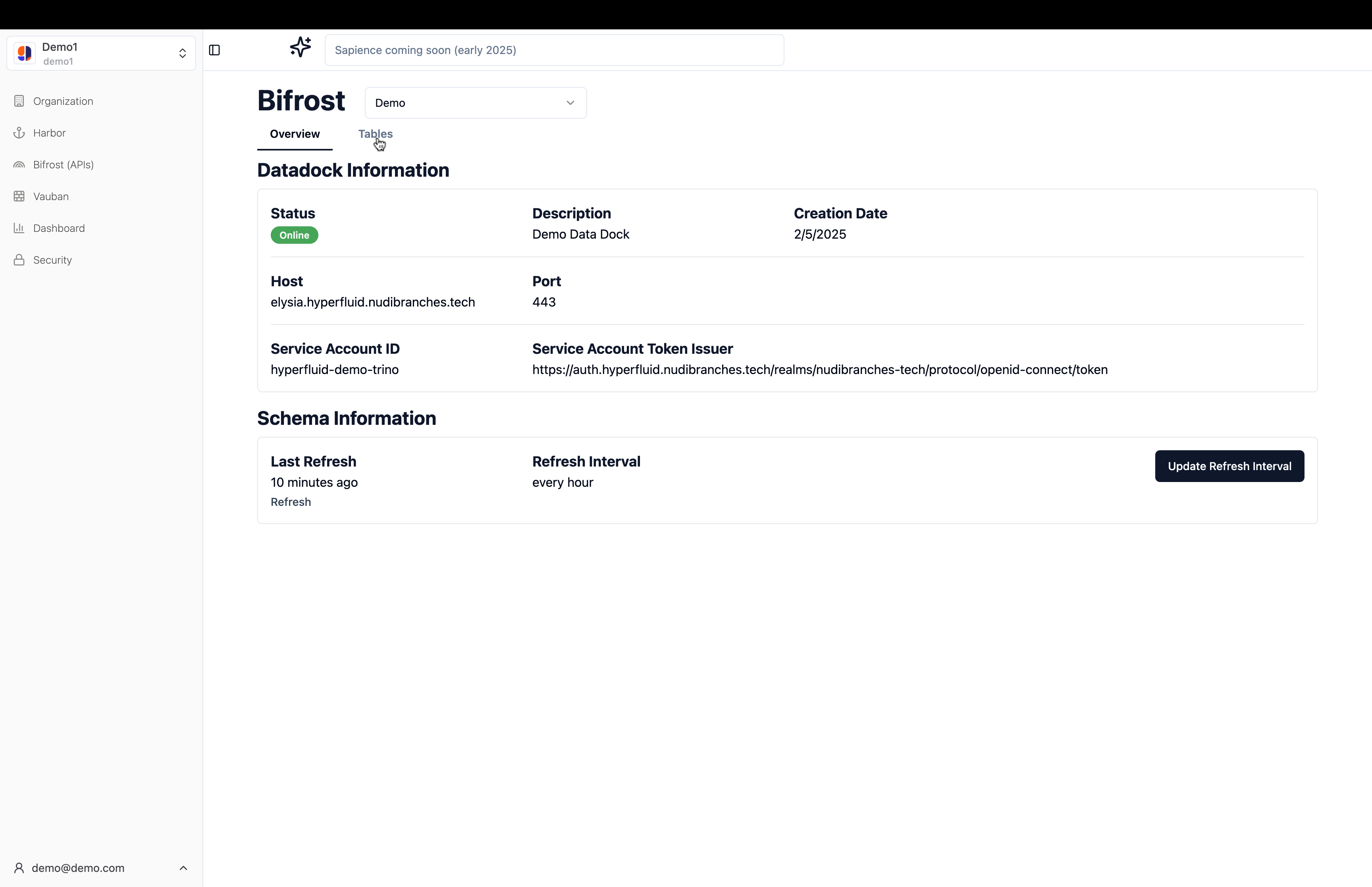
Task: Expand the demo@demo.com account menu
Action: 101,868
